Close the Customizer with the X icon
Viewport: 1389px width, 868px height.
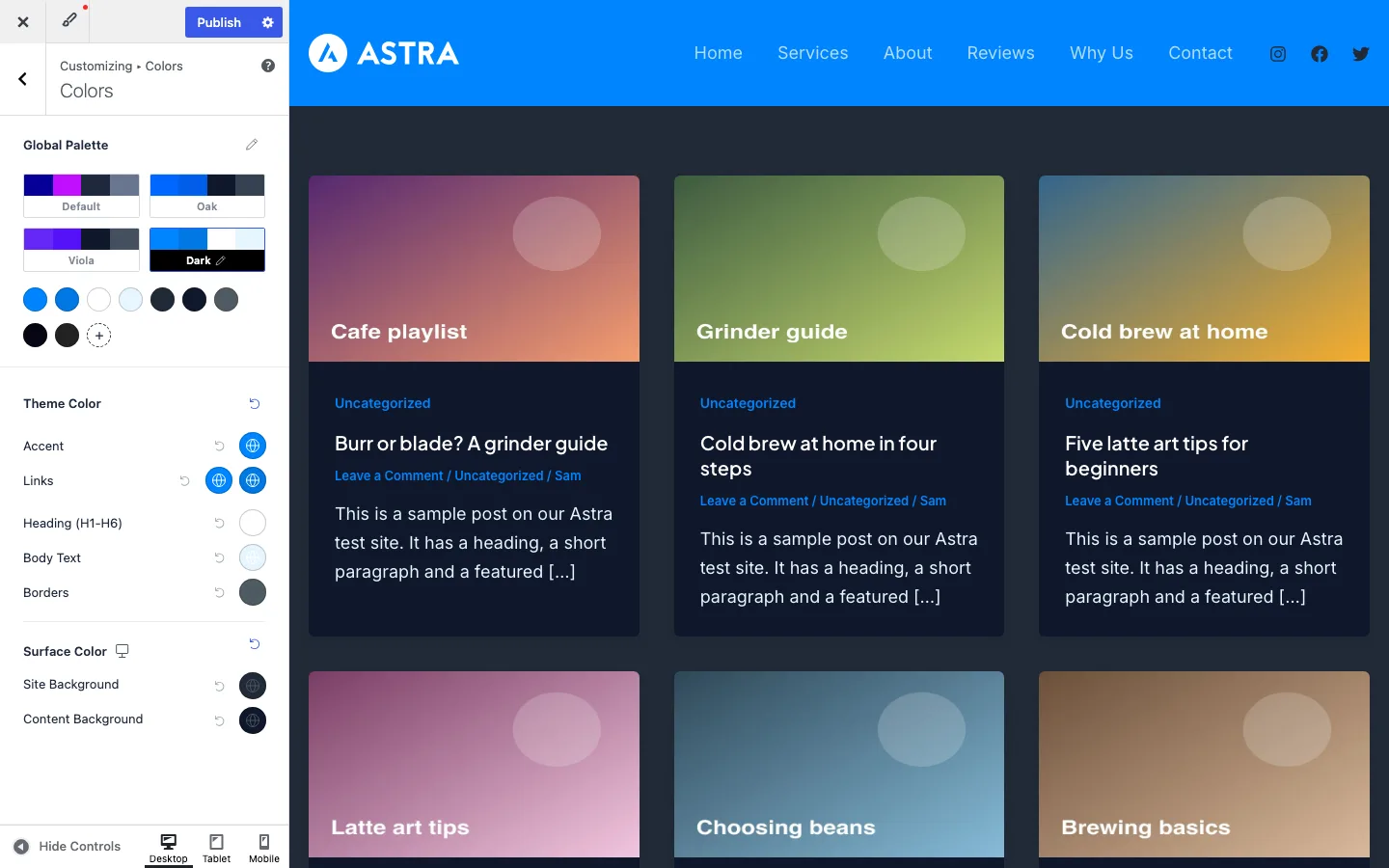click(23, 22)
